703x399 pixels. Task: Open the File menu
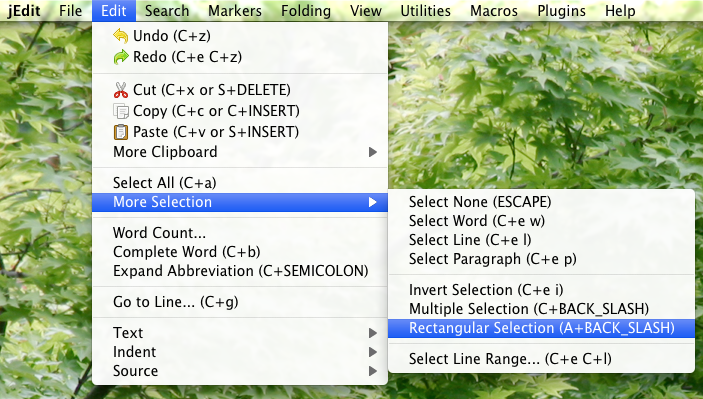70,10
